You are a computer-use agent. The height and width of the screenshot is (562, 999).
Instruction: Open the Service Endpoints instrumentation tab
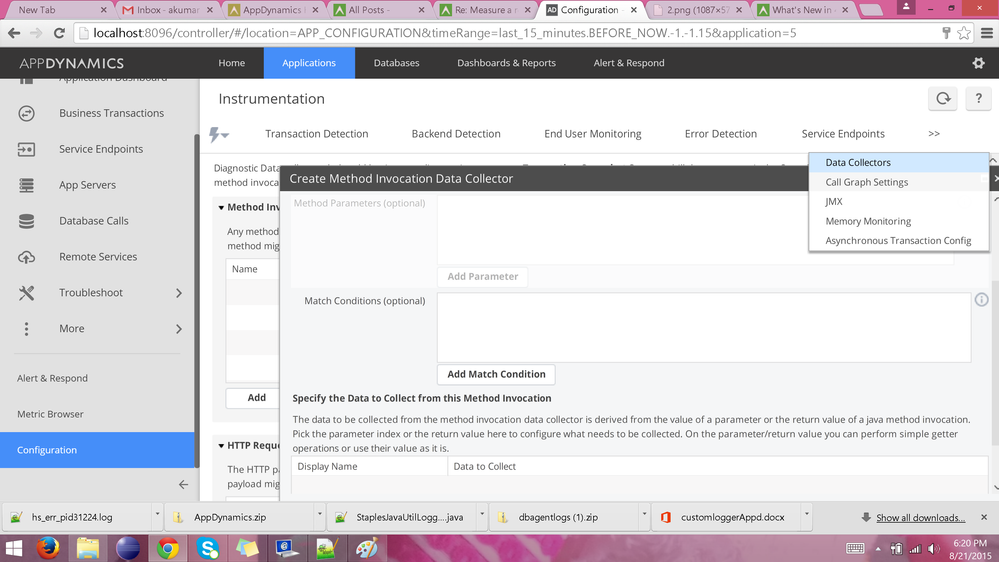coord(843,134)
